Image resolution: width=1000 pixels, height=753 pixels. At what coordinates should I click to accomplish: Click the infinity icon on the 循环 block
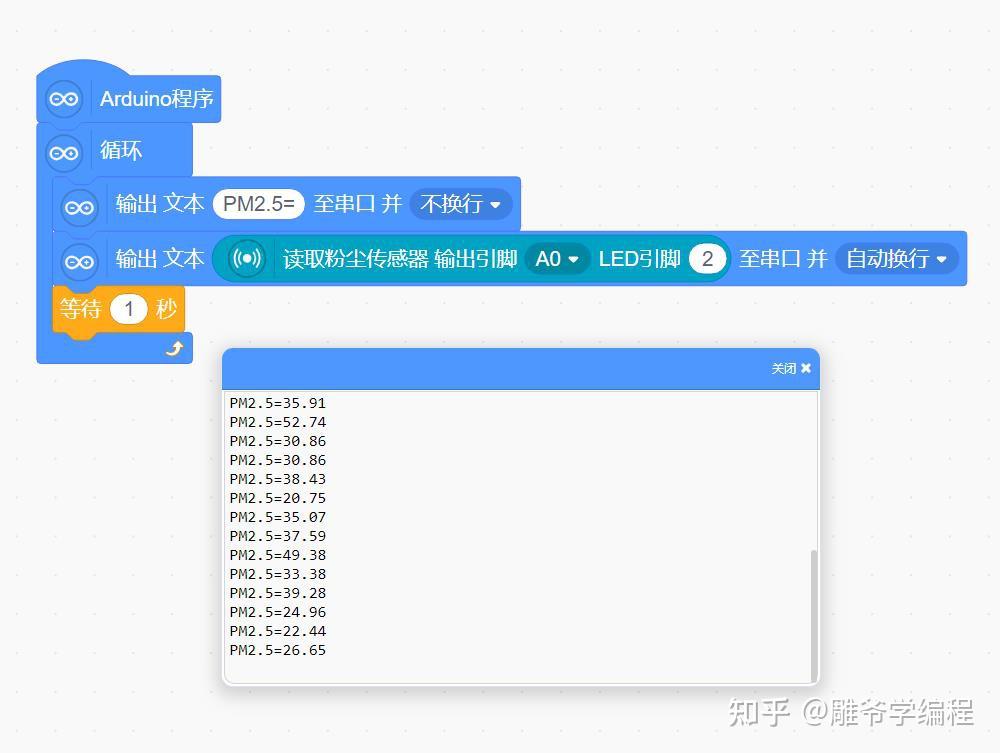[x=63, y=153]
